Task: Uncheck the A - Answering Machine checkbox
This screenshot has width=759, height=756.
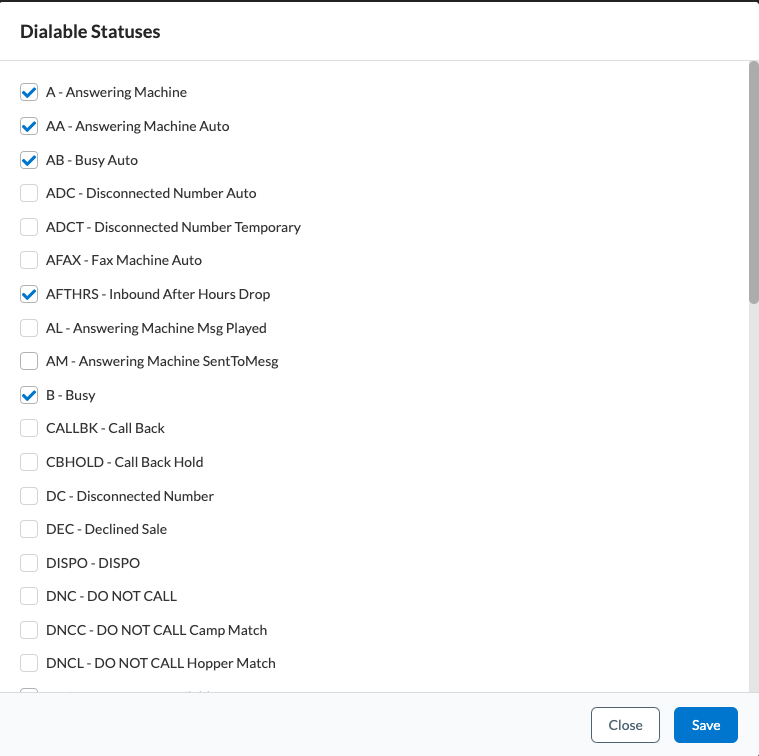Action: pos(29,92)
